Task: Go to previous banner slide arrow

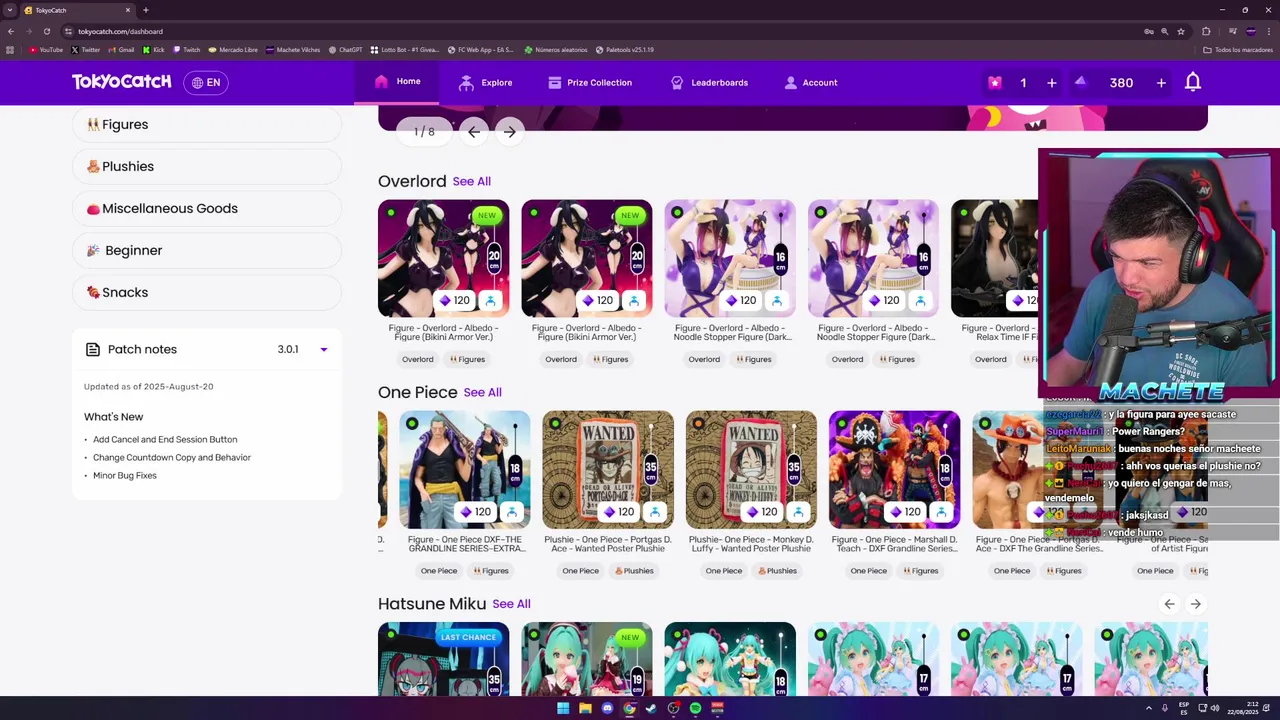Action: point(474,131)
